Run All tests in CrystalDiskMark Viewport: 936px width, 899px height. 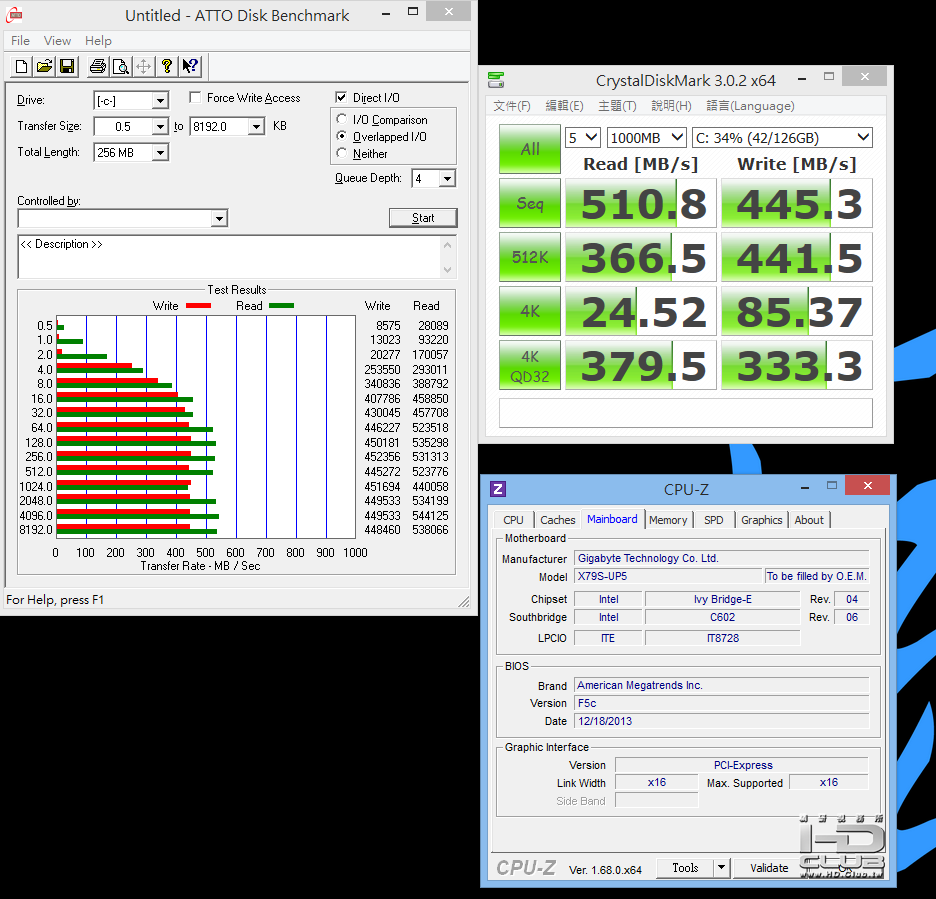point(529,149)
